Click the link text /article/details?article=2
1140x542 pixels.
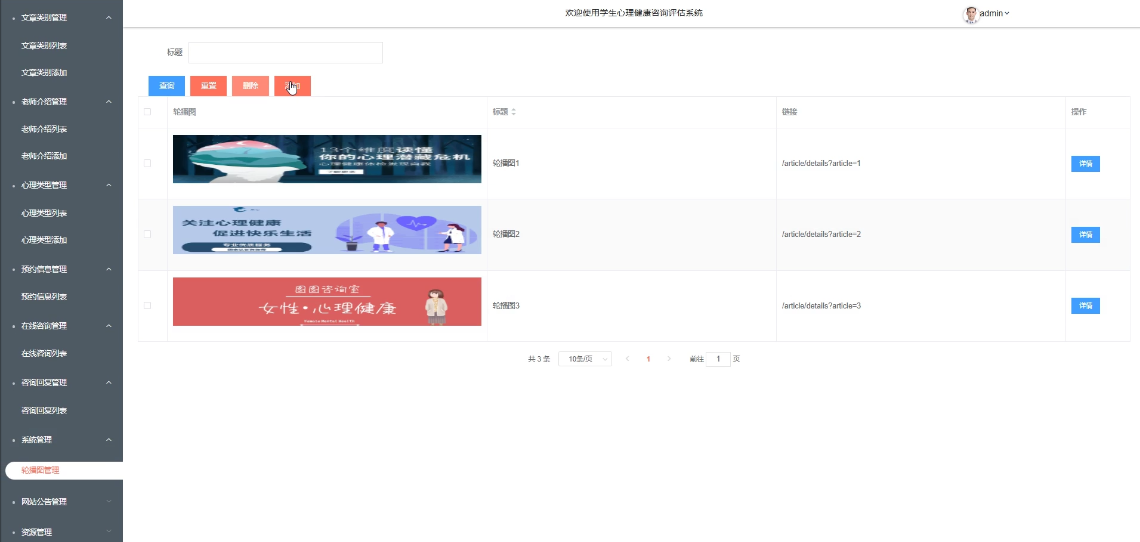tap(822, 234)
